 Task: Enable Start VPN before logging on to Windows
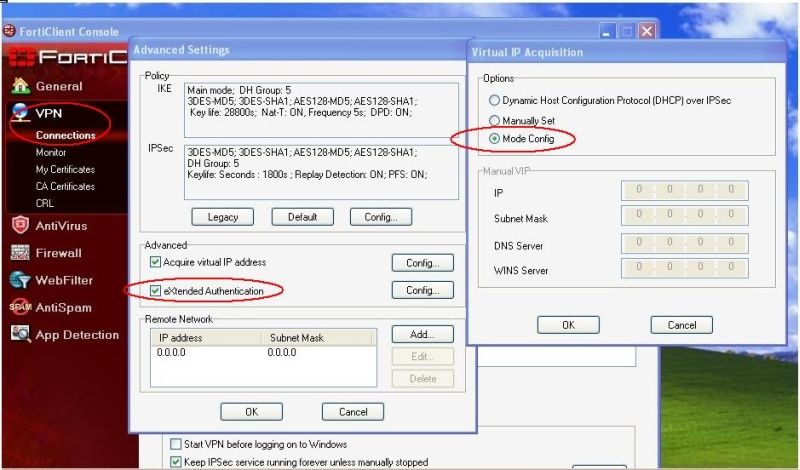[x=176, y=444]
